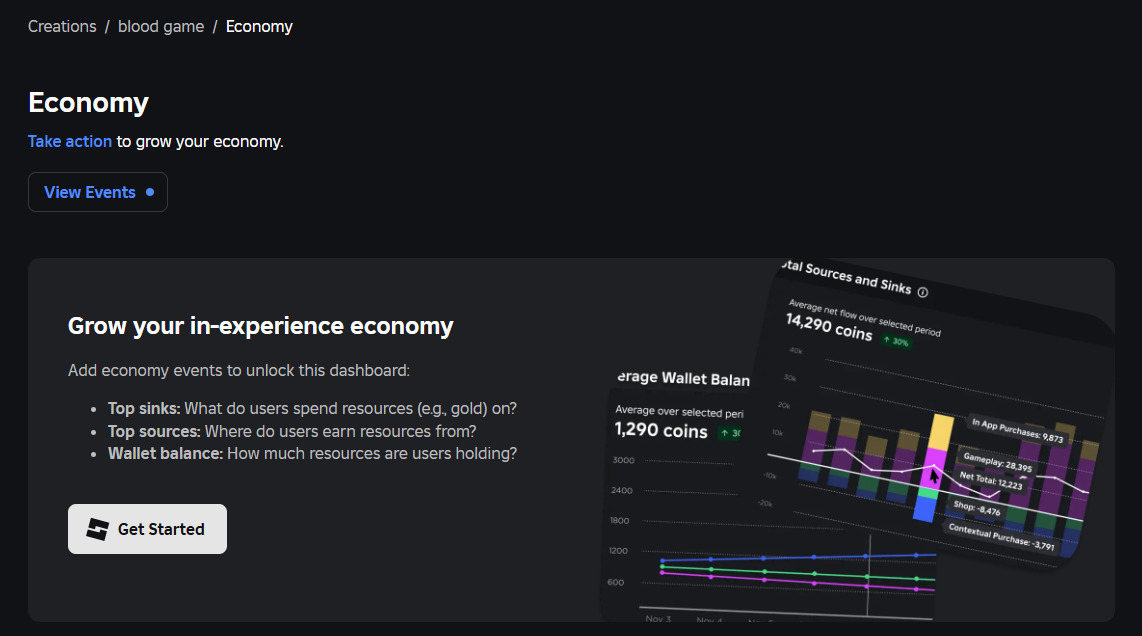The width and height of the screenshot is (1142, 636).
Task: Click the blue dot beside View Events
Action: tap(150, 192)
